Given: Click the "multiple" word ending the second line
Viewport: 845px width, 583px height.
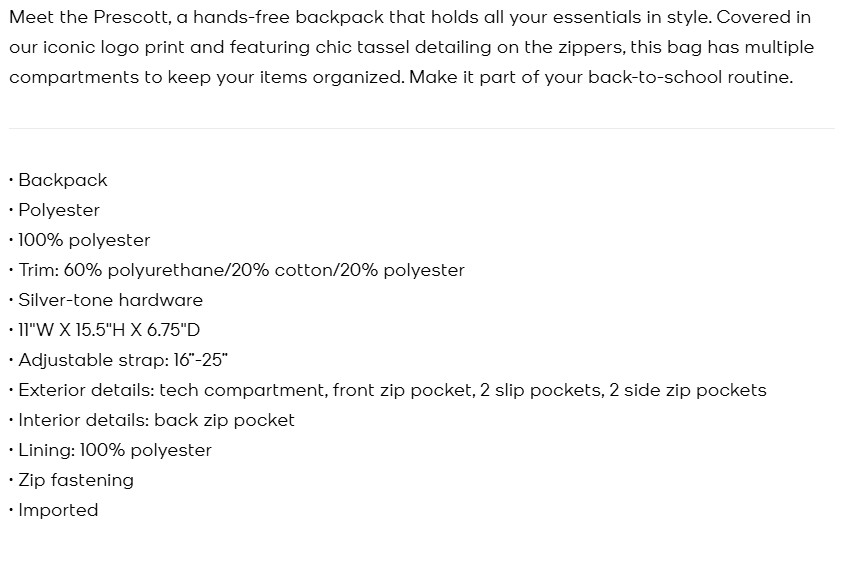Looking at the screenshot, I should coord(777,47).
